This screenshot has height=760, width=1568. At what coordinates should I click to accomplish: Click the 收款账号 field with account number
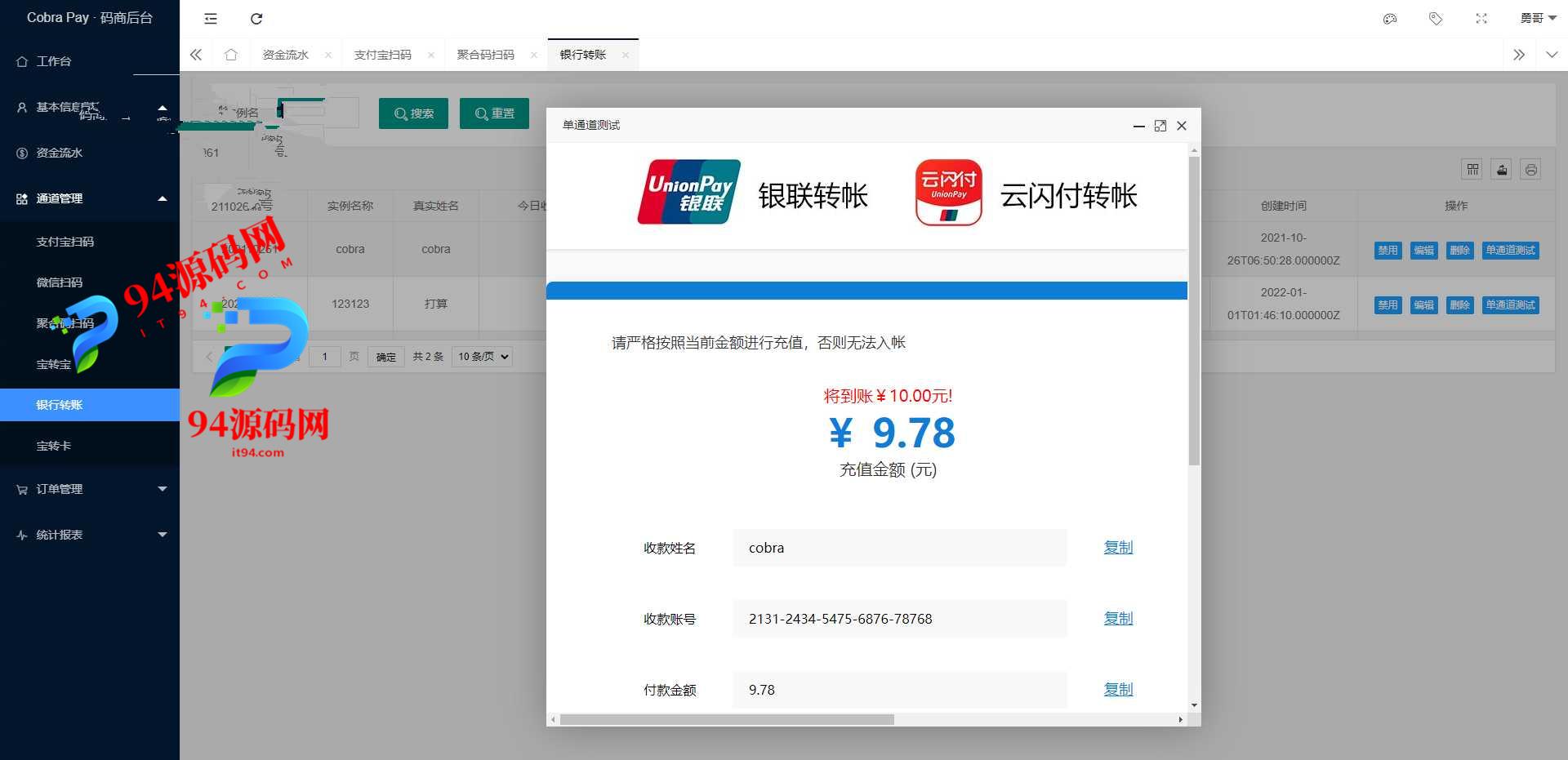(x=900, y=619)
